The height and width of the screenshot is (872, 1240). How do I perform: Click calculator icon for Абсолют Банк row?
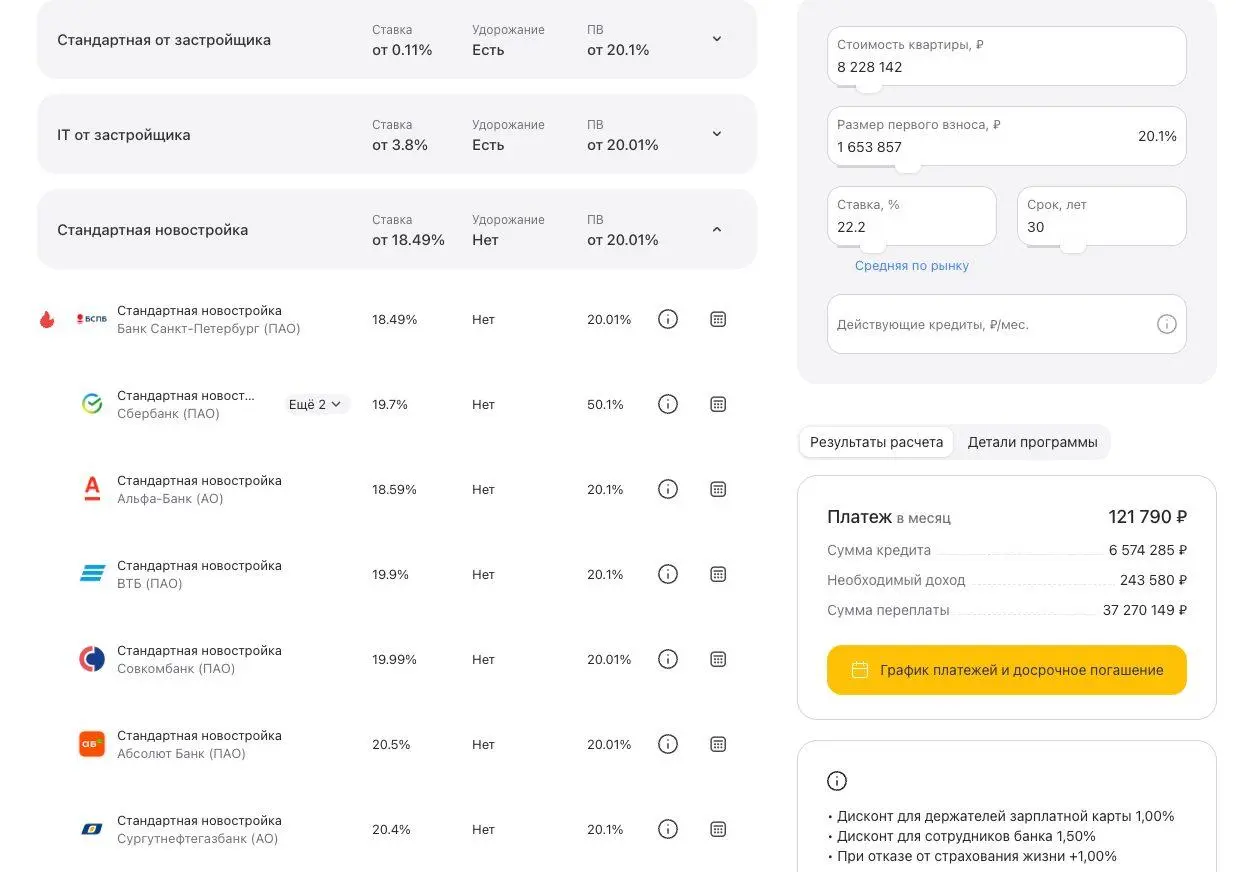point(717,745)
